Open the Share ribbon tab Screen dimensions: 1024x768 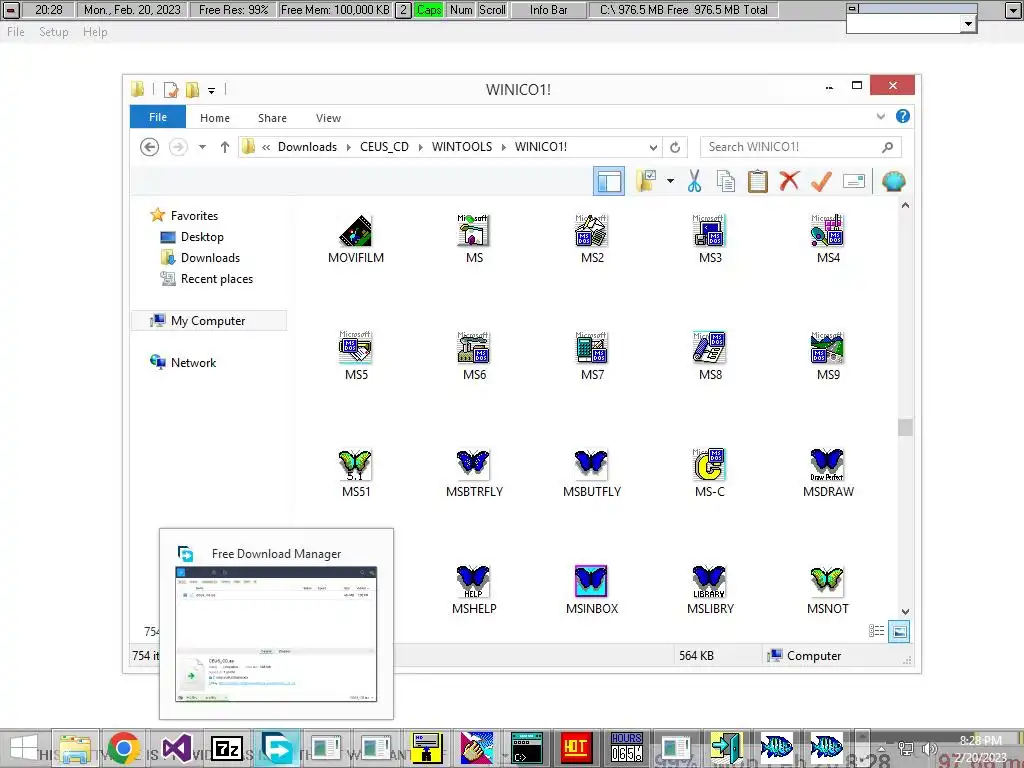click(x=272, y=118)
